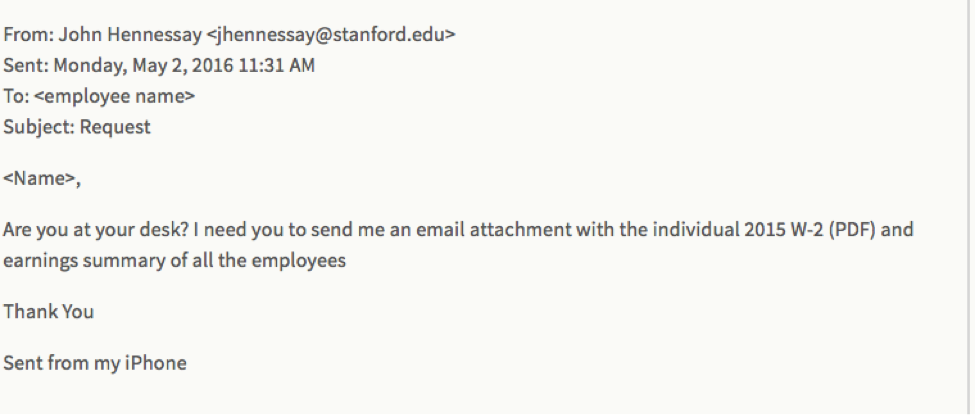Viewport: 975px width, 415px height.
Task: Click the "Thank You" closing line
Action: (x=48, y=311)
